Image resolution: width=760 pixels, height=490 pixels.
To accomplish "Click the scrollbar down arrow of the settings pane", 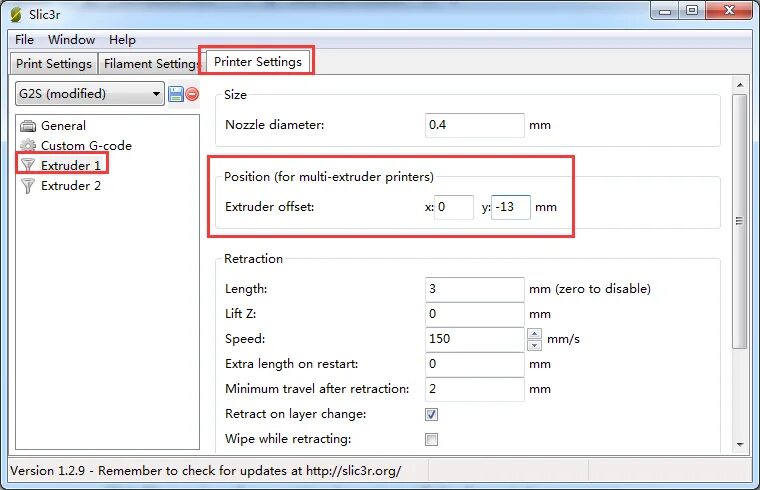I will click(x=740, y=444).
